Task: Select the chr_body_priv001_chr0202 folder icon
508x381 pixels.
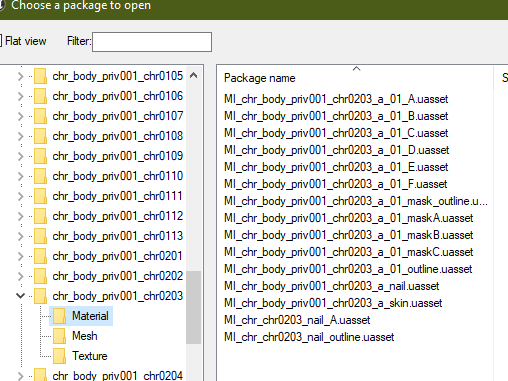Action: 40,276
